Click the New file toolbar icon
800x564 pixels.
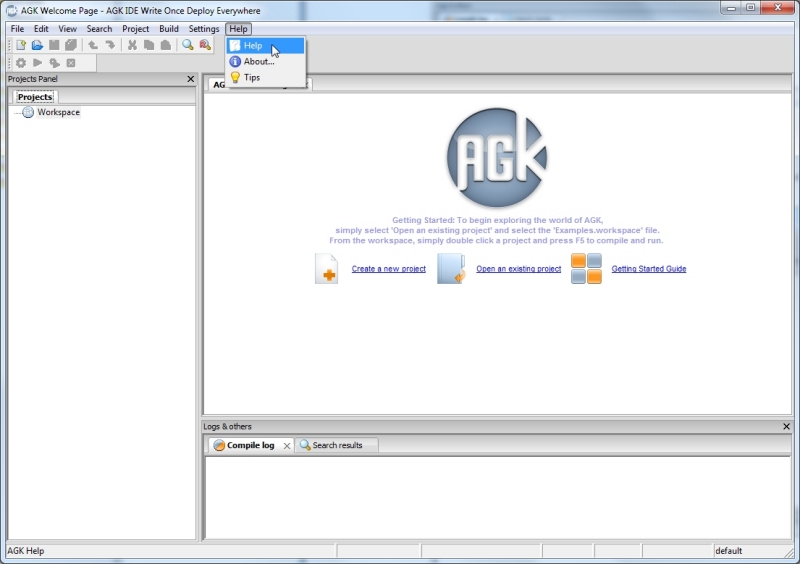[x=21, y=45]
